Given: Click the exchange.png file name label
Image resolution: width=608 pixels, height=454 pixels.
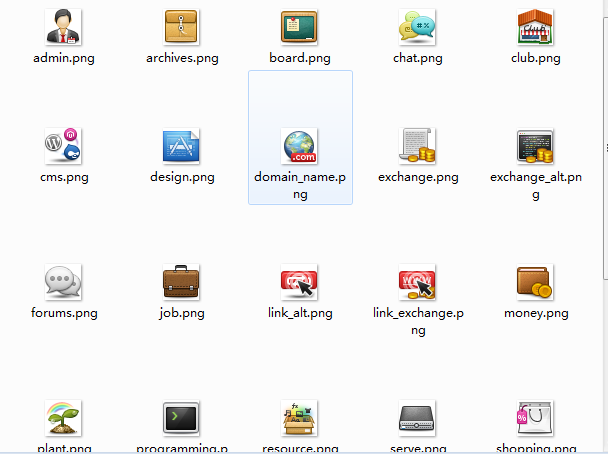Looking at the screenshot, I should click(418, 177).
